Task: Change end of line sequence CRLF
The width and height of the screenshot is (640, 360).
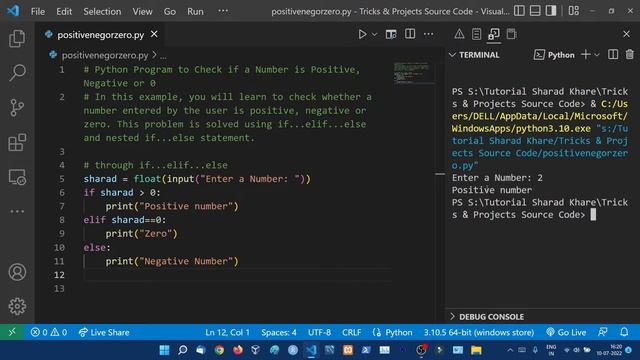Action: pos(351,332)
